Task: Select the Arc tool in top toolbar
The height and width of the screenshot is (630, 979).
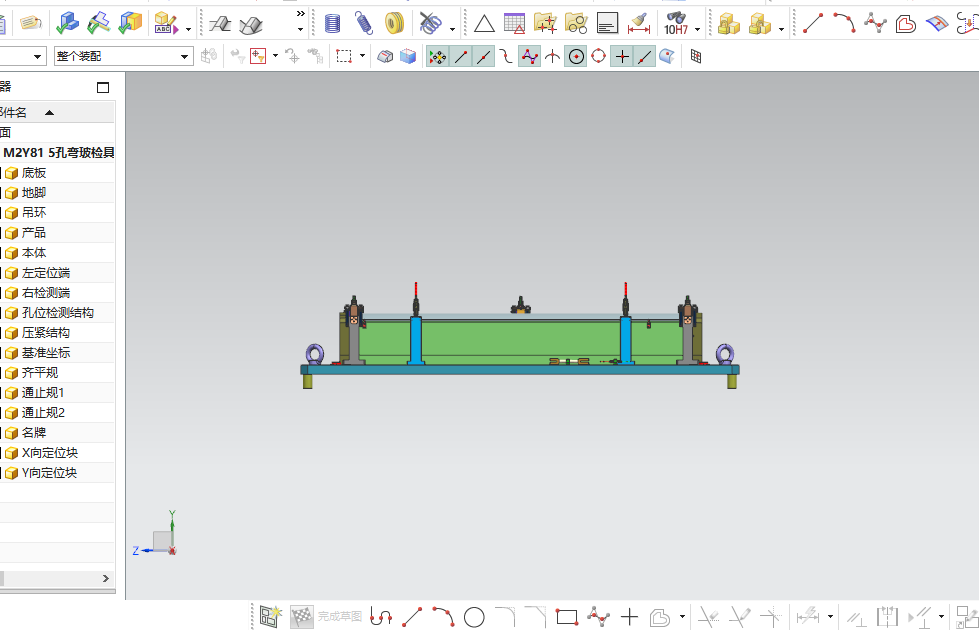Action: coord(844,24)
